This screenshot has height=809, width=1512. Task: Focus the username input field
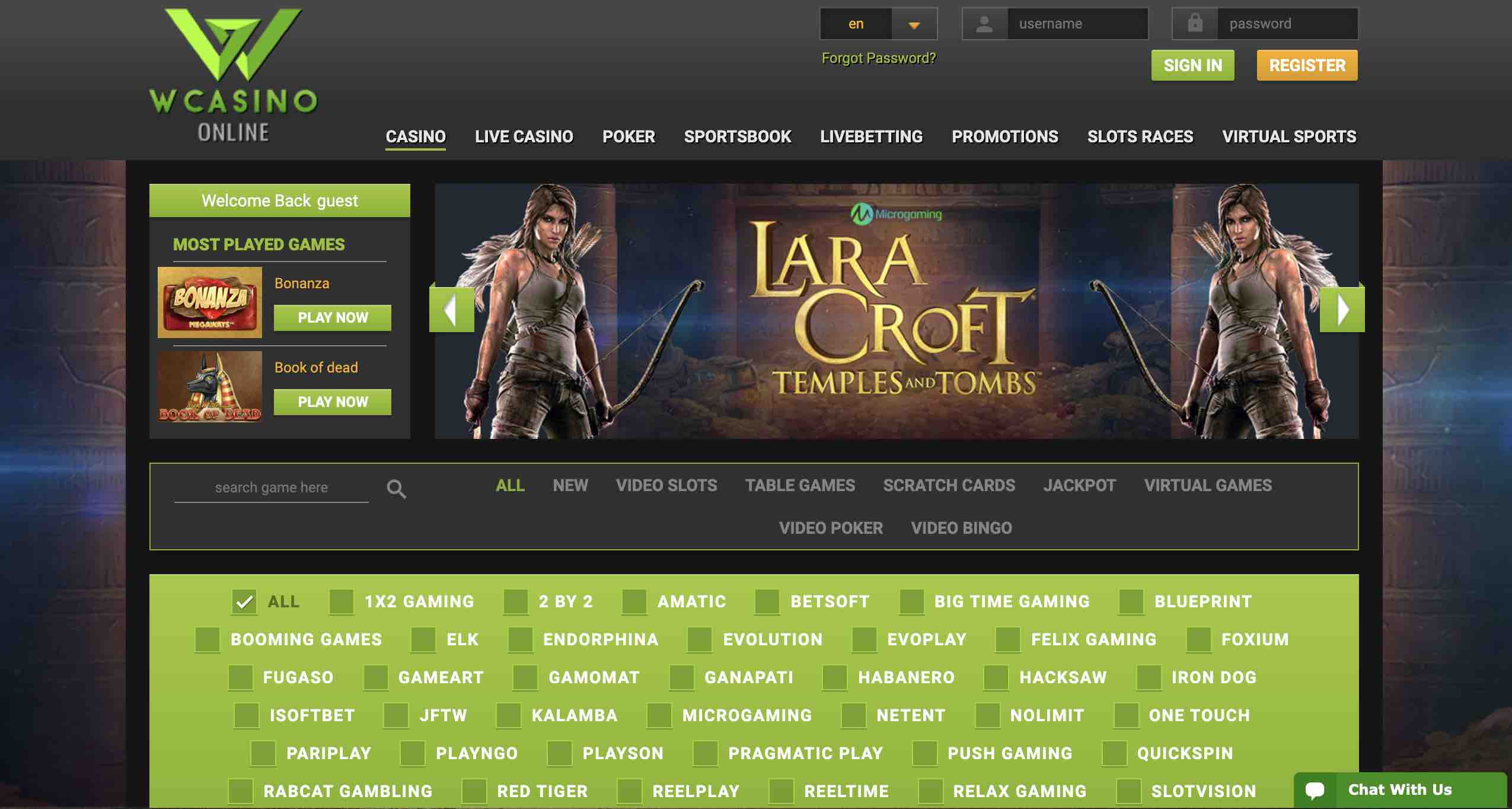pyautogui.click(x=1077, y=24)
